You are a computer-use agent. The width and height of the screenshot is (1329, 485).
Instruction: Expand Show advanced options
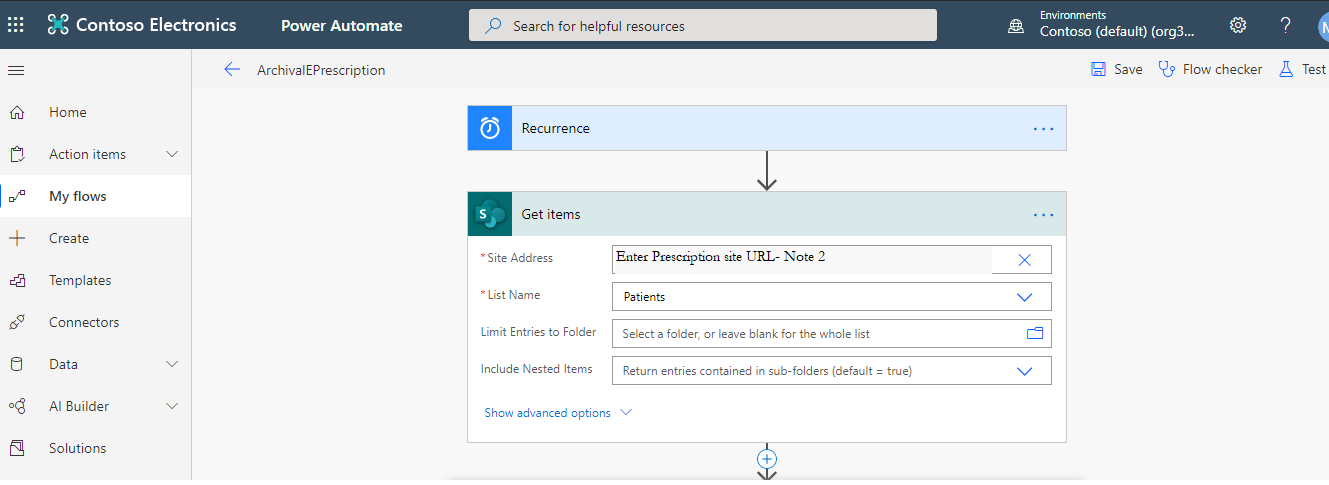click(558, 413)
